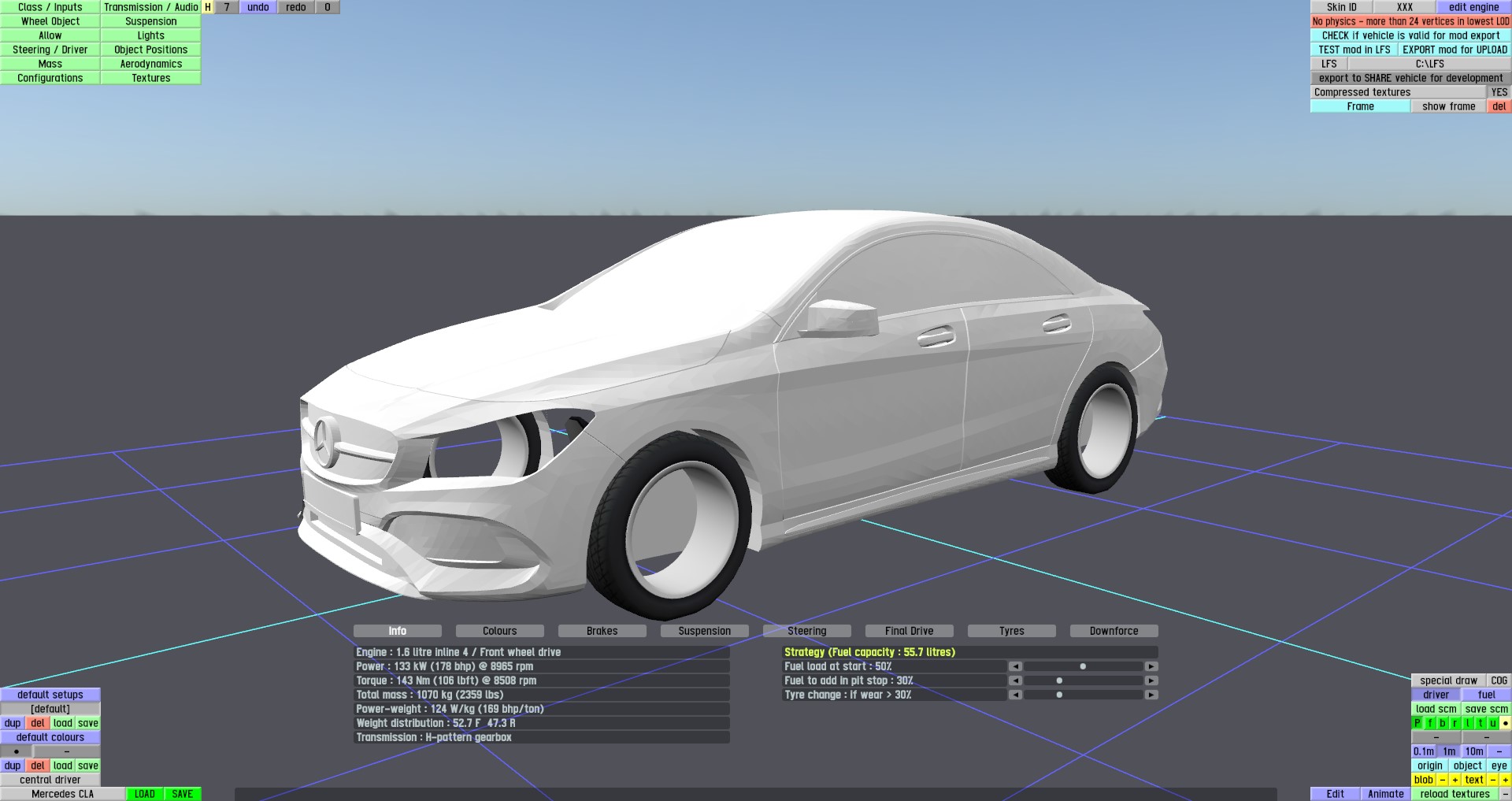Click the redo button
The height and width of the screenshot is (801, 1512).
296,7
